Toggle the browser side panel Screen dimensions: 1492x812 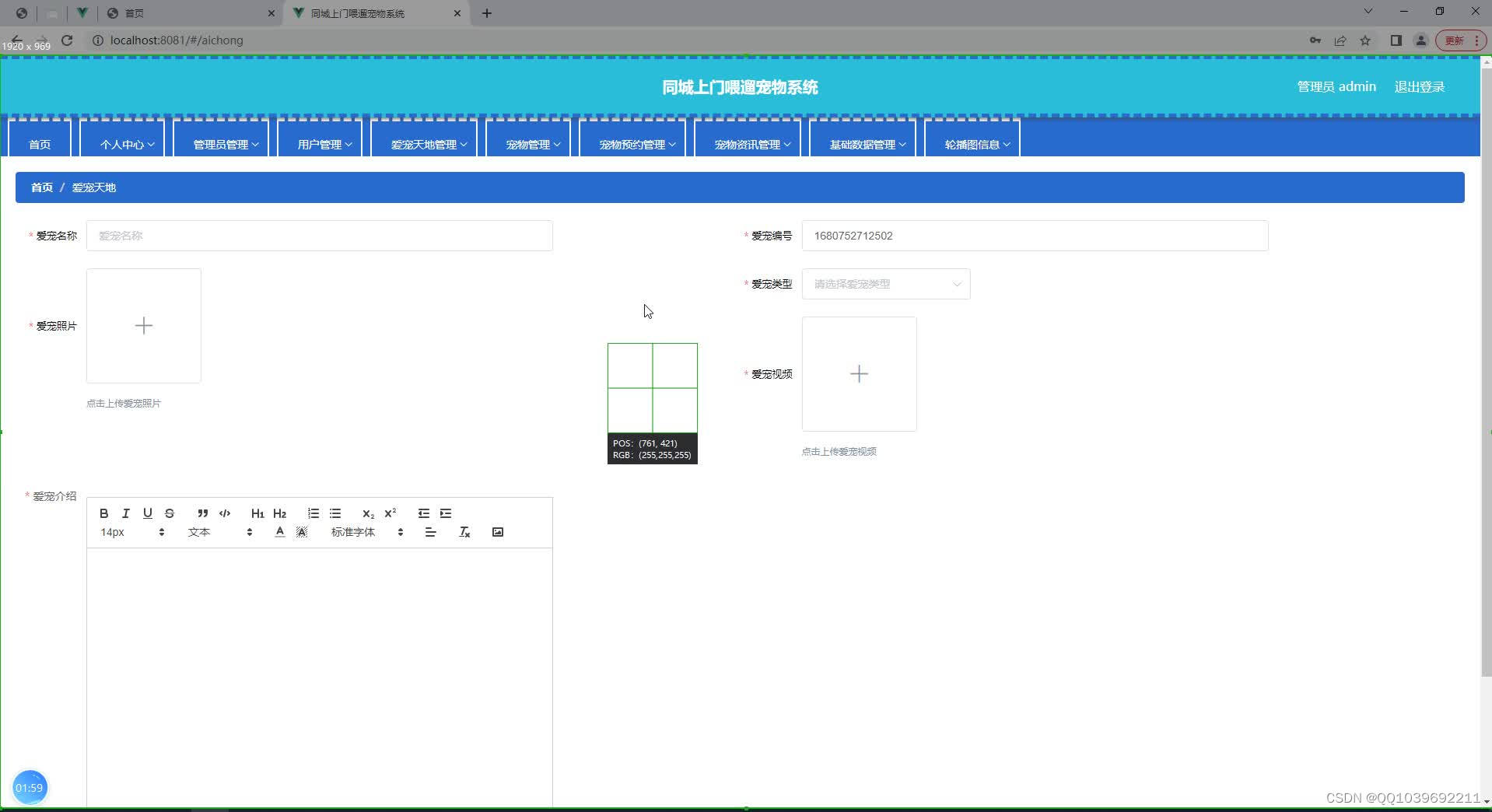click(1396, 40)
